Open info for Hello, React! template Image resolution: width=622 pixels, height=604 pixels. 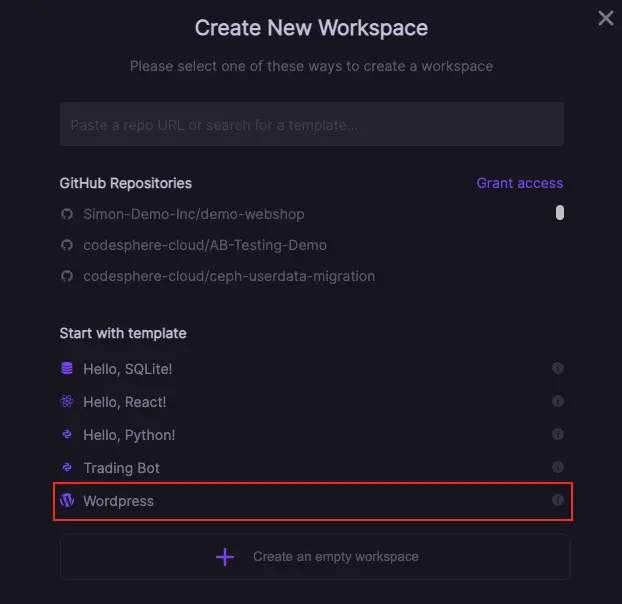click(558, 401)
